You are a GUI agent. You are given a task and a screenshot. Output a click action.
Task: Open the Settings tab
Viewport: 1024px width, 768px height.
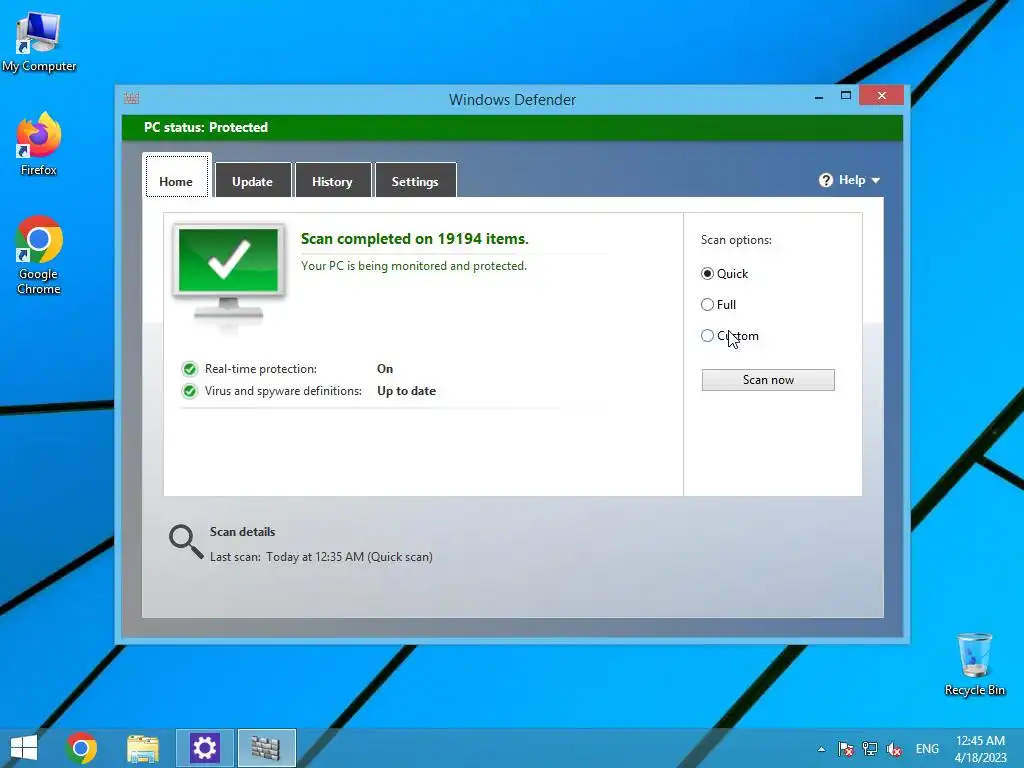[x=415, y=181]
